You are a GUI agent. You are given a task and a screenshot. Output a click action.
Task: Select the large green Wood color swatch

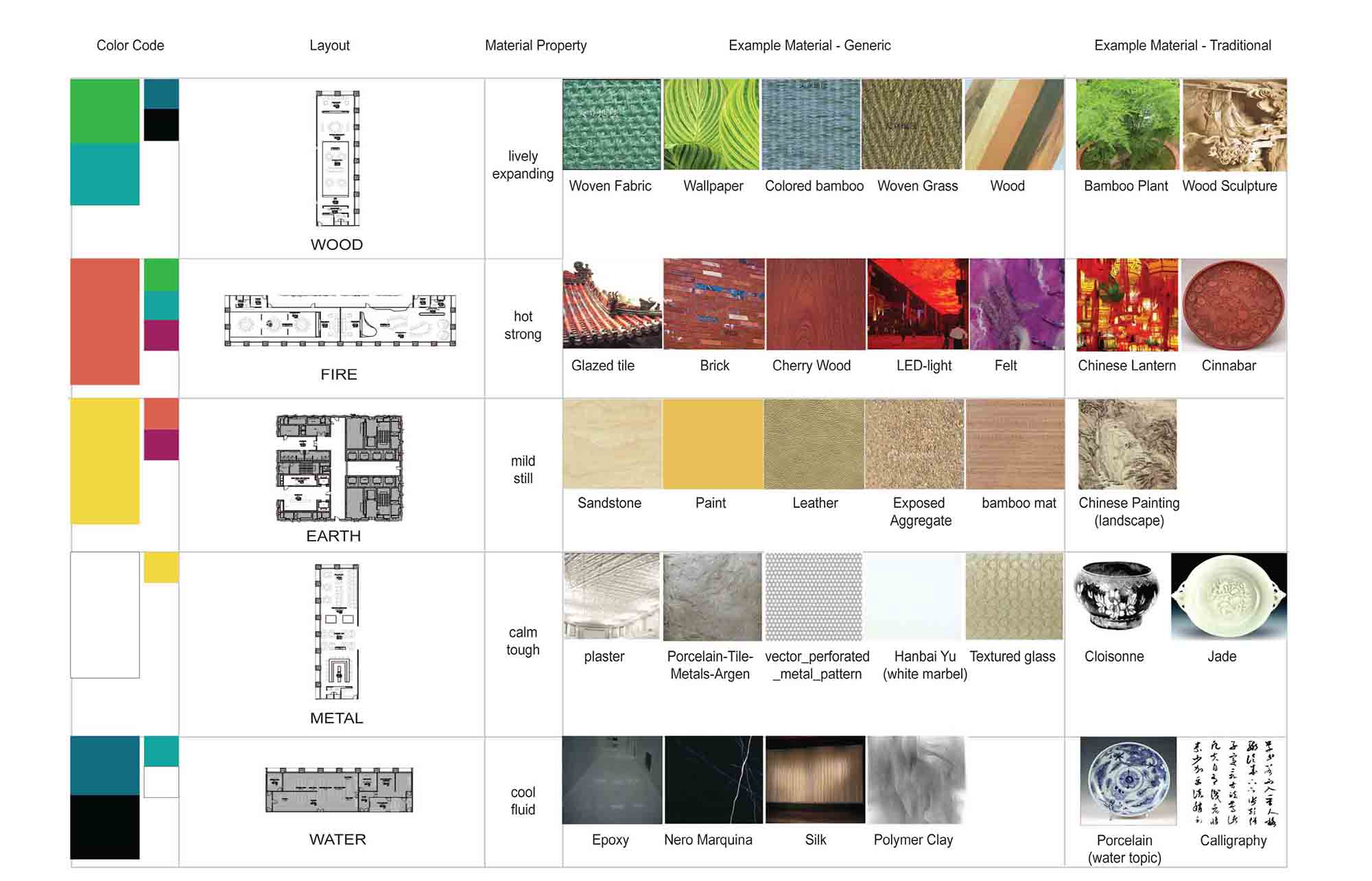105,111
